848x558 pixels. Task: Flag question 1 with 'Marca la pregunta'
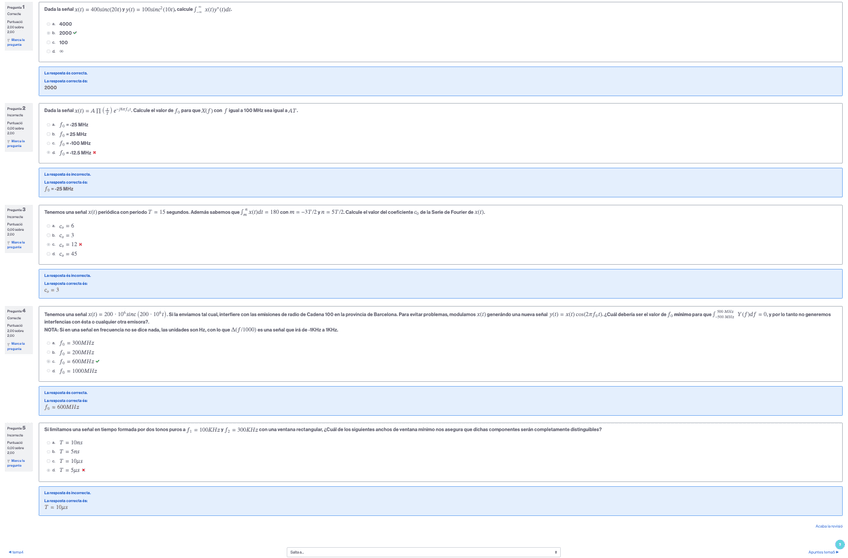coord(16,42)
